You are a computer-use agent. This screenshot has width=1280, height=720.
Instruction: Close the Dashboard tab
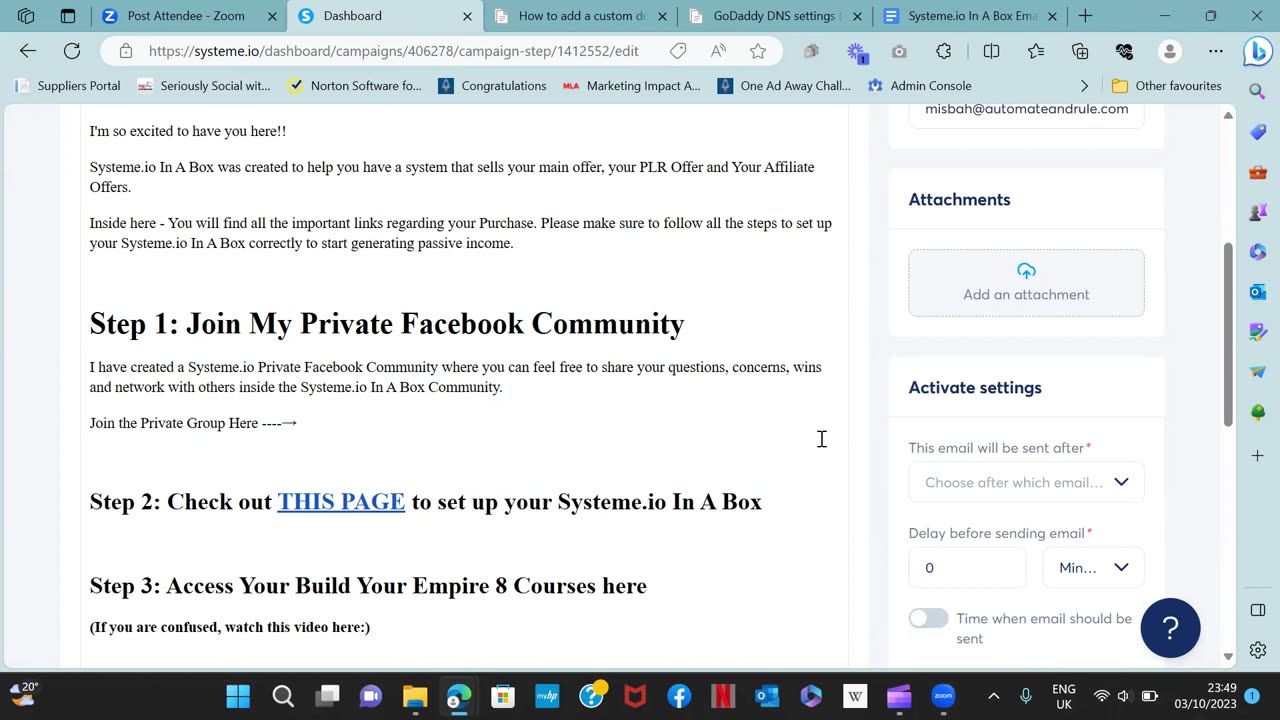467,16
